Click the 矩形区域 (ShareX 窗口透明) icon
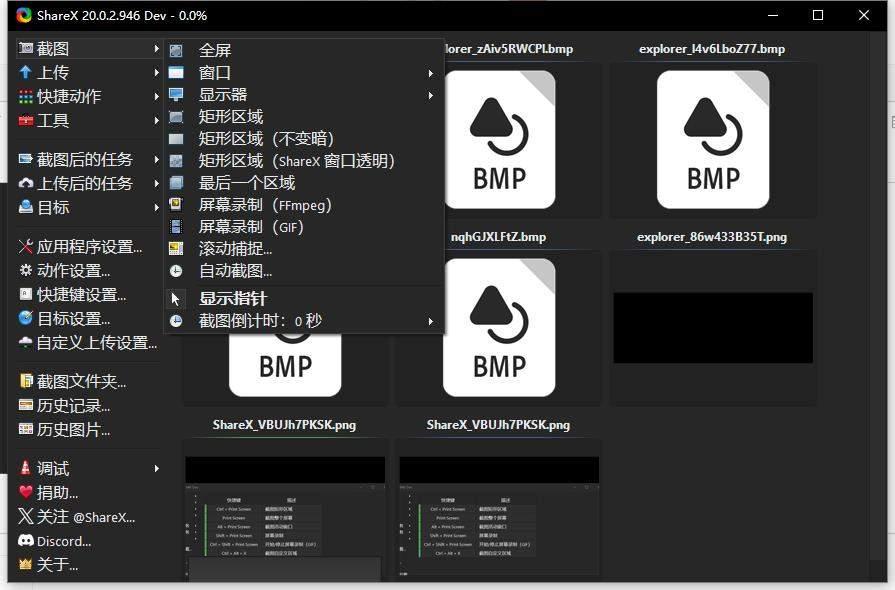The width and height of the screenshot is (895, 590). 176,161
